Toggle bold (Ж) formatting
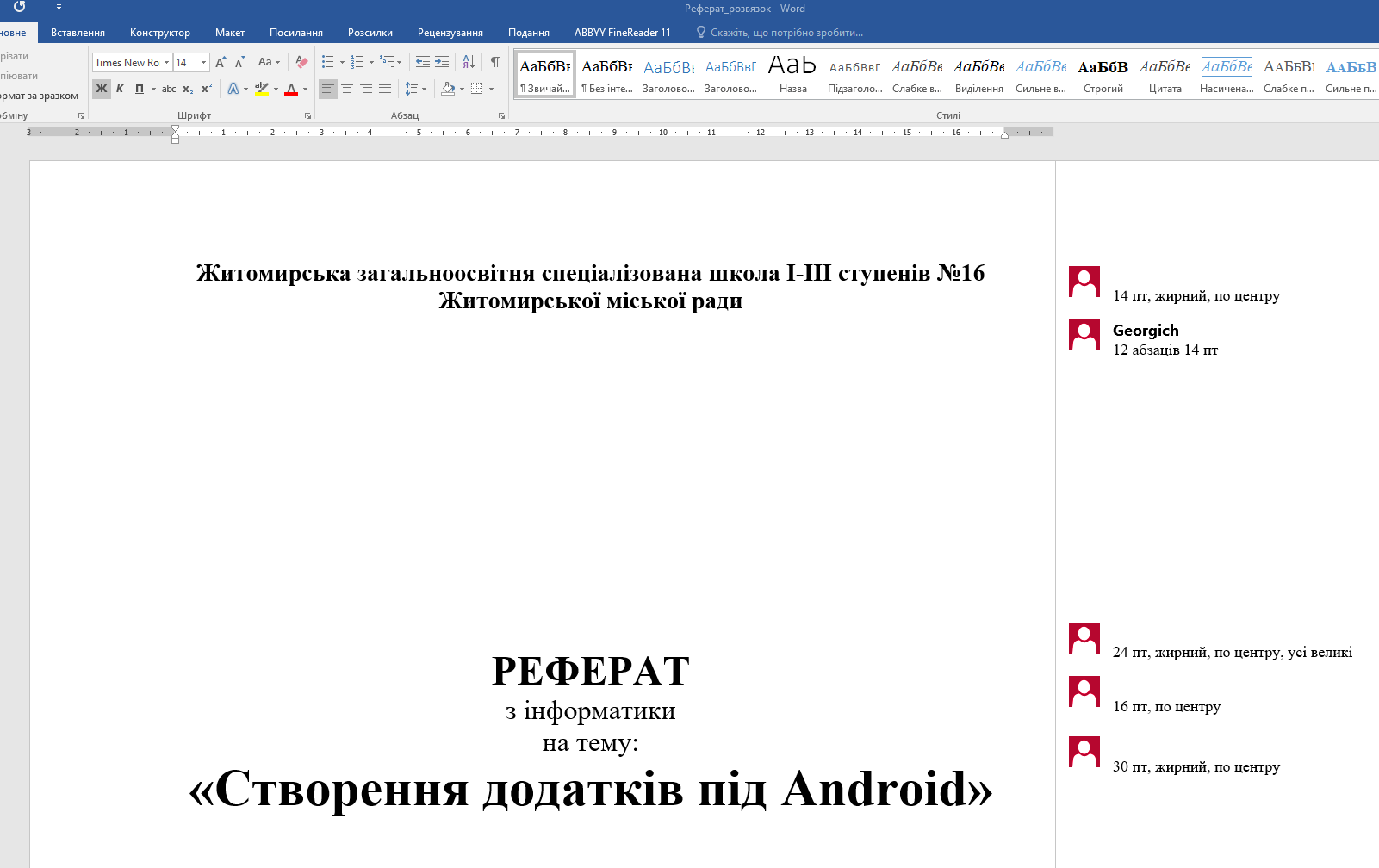This screenshot has width=1379, height=868. 102,89
